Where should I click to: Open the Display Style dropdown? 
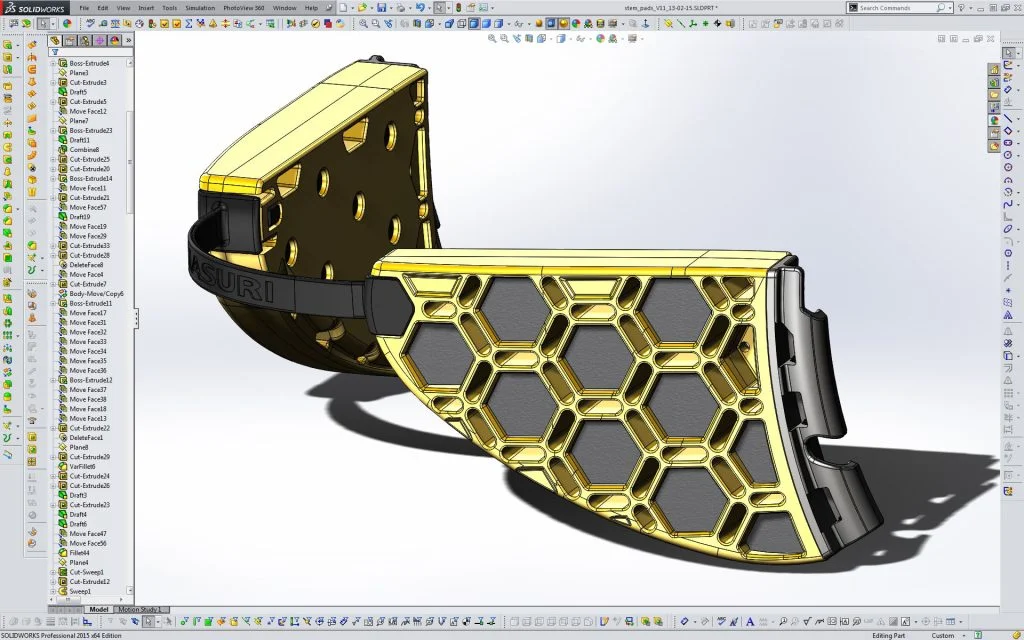coord(571,38)
